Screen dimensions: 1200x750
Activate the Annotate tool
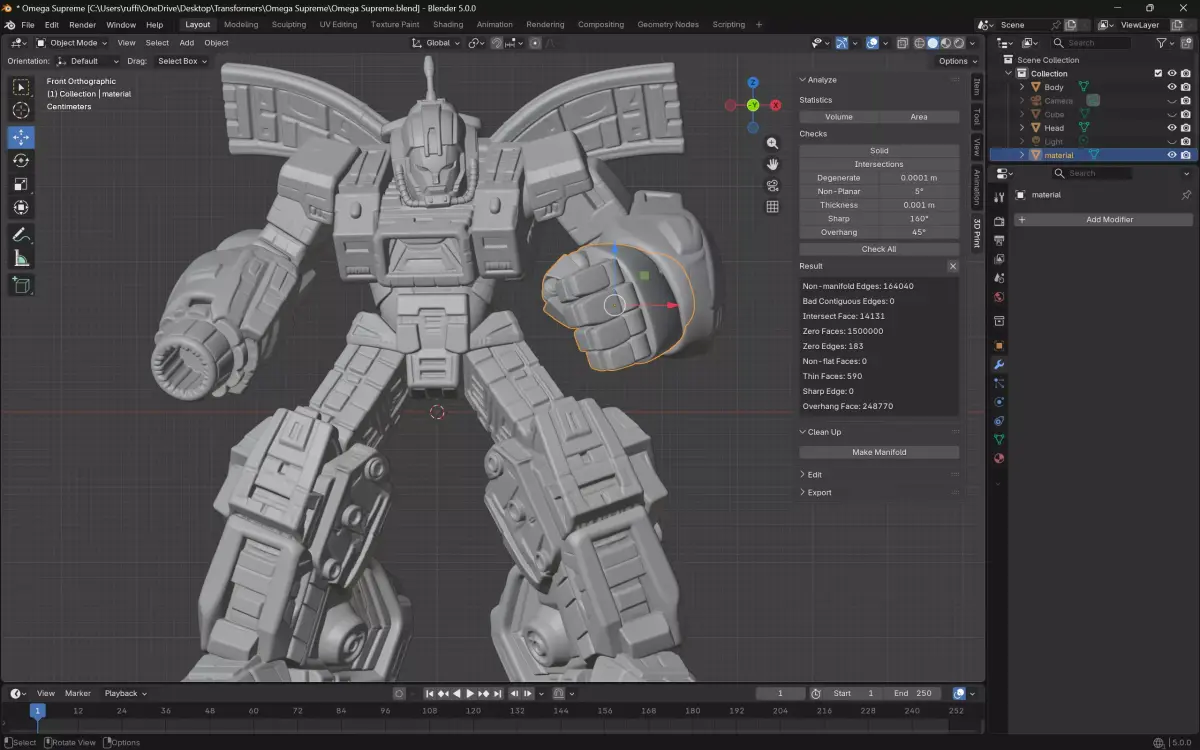pos(21,236)
